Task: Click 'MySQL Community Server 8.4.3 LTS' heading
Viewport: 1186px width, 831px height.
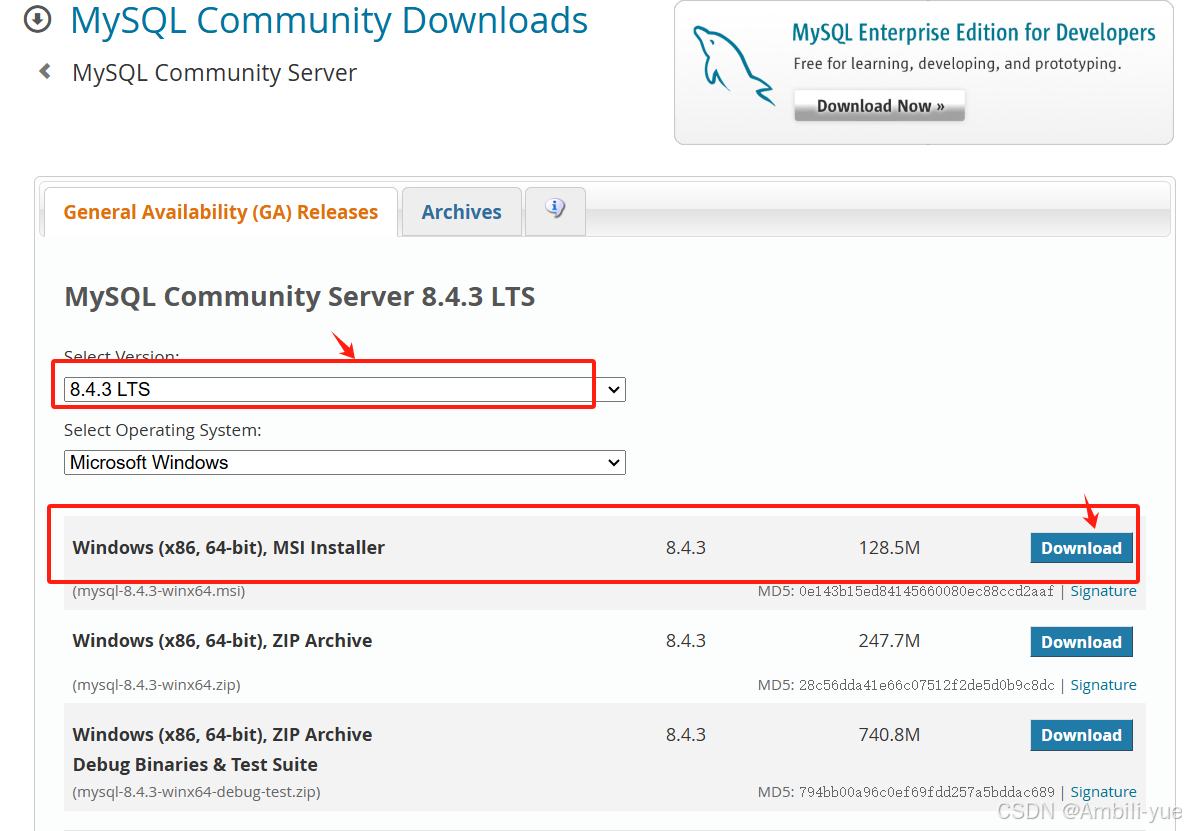Action: [300, 296]
